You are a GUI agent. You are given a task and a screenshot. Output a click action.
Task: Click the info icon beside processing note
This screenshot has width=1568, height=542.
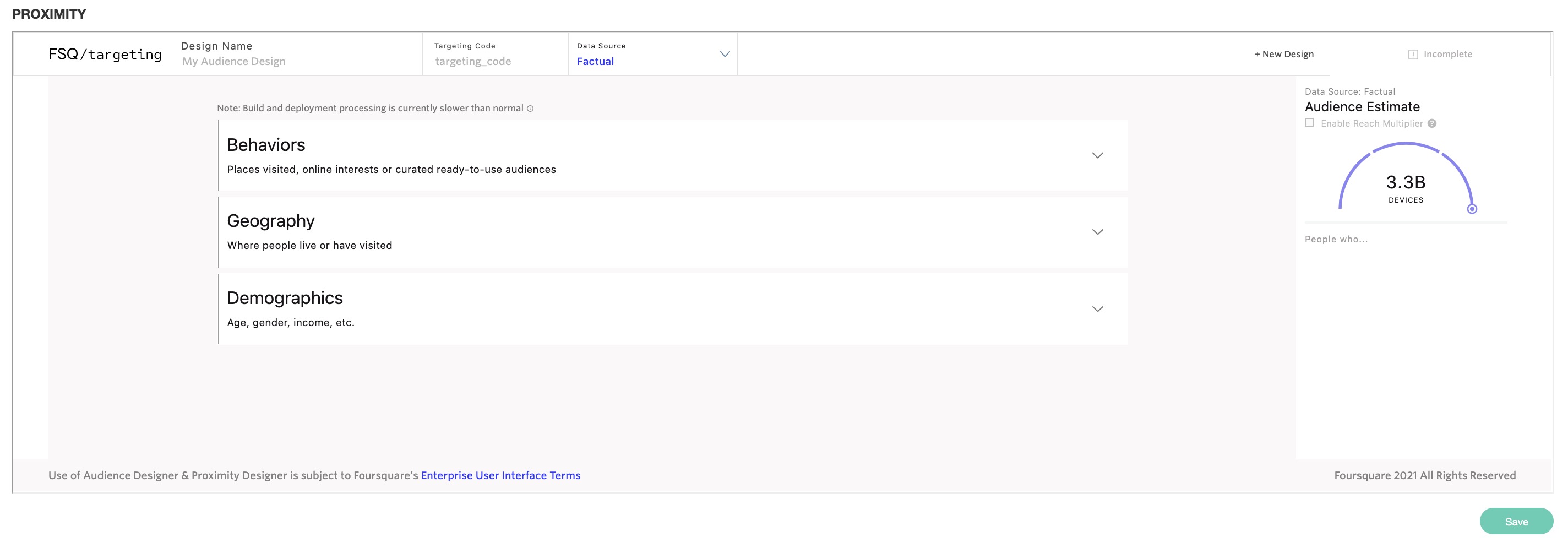[530, 109]
